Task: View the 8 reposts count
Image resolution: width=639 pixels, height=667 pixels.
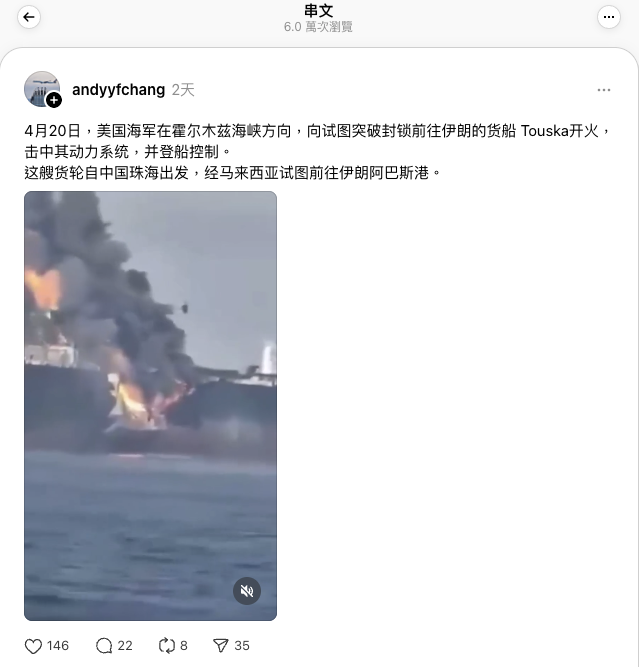Action: click(184, 646)
